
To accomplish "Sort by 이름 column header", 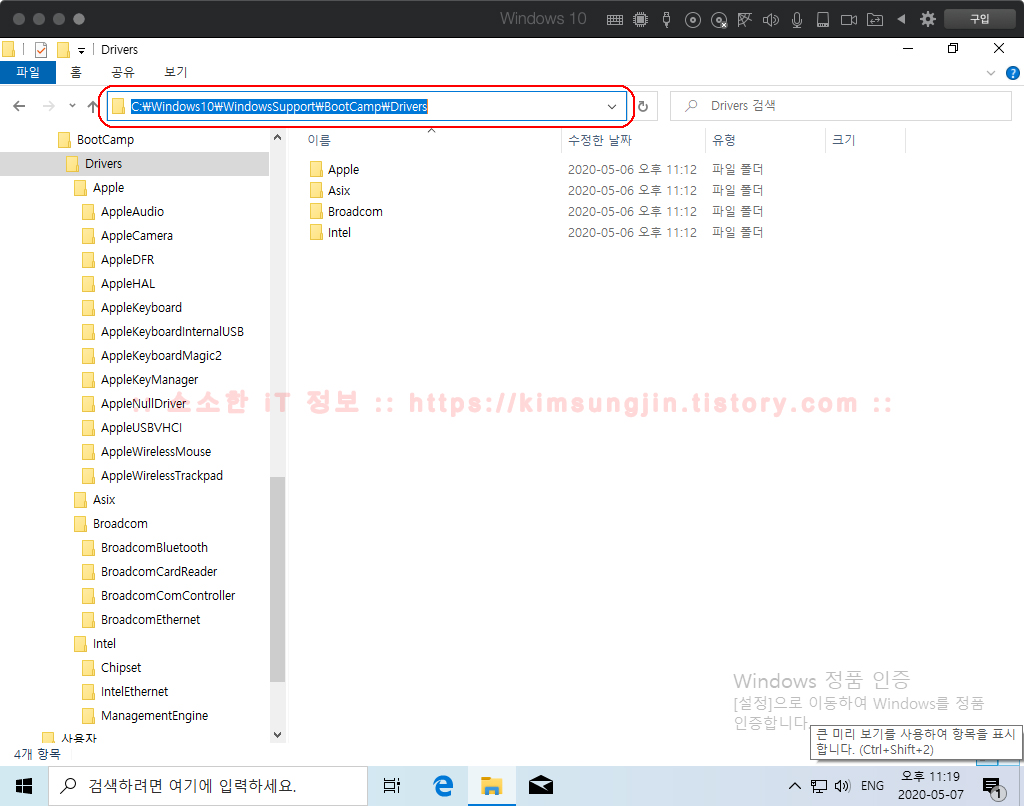I will coord(319,140).
